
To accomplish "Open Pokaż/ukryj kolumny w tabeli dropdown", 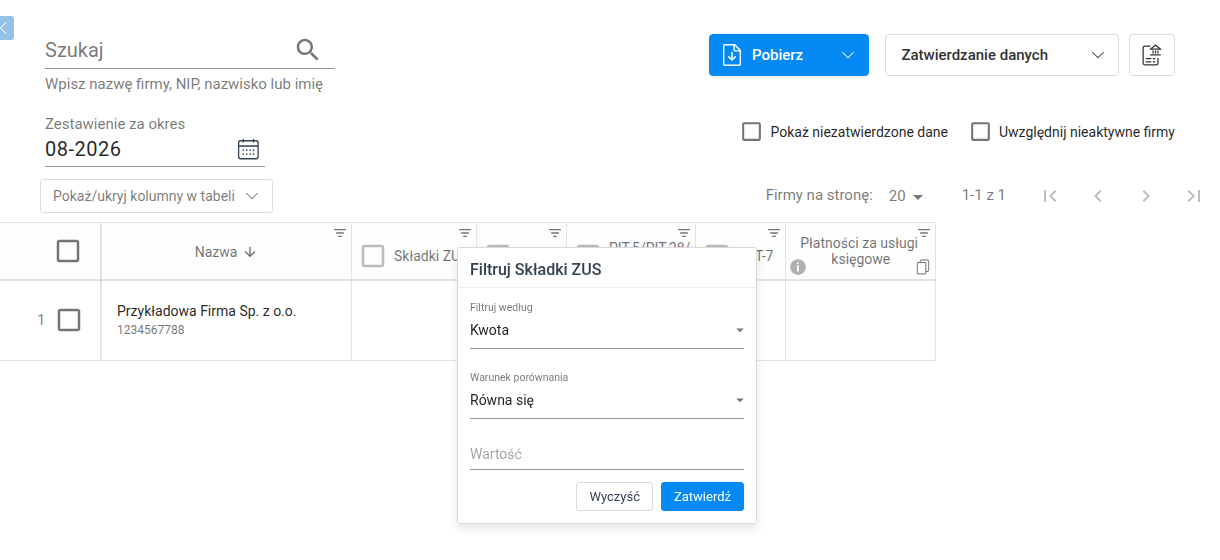I will [x=156, y=196].
